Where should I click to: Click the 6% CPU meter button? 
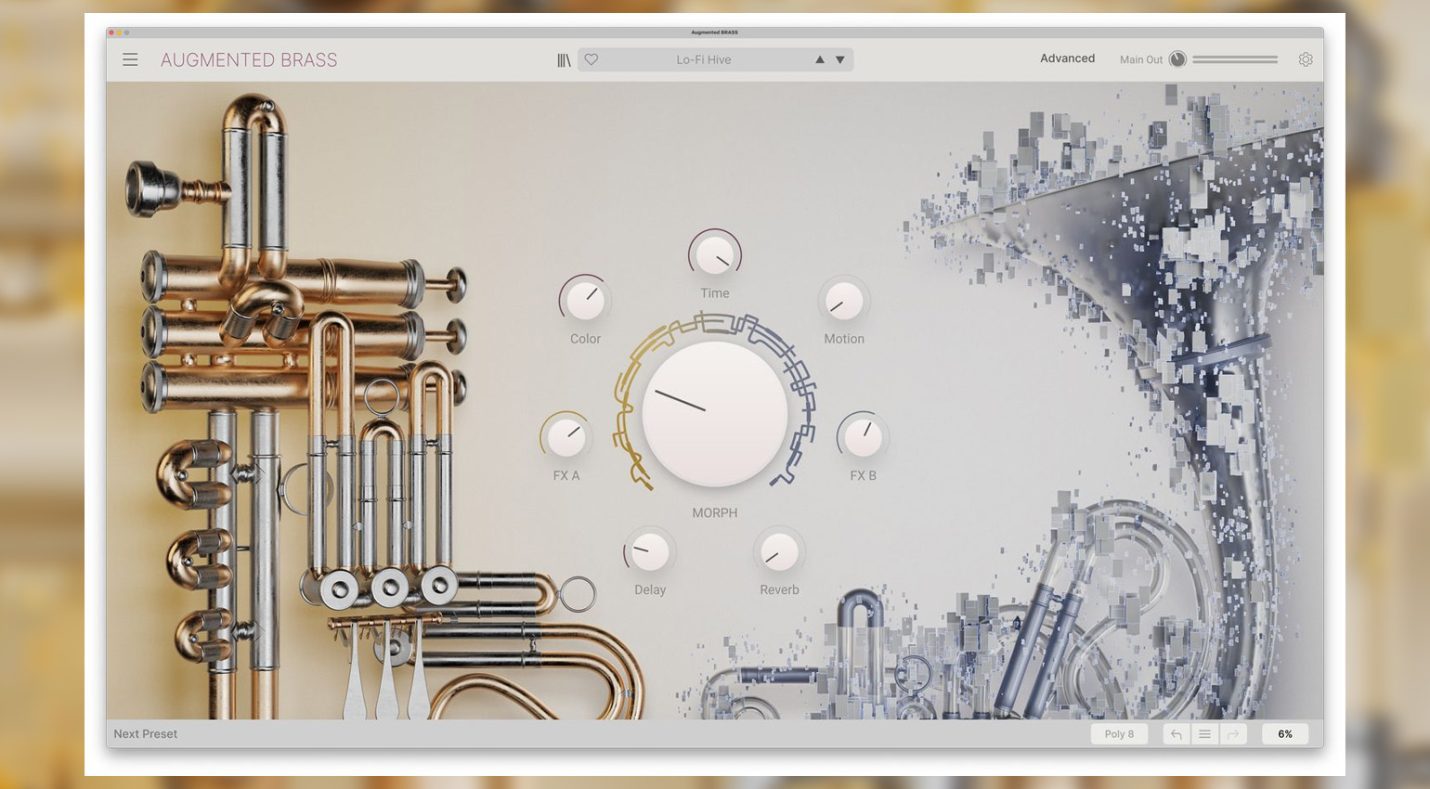coord(1285,733)
